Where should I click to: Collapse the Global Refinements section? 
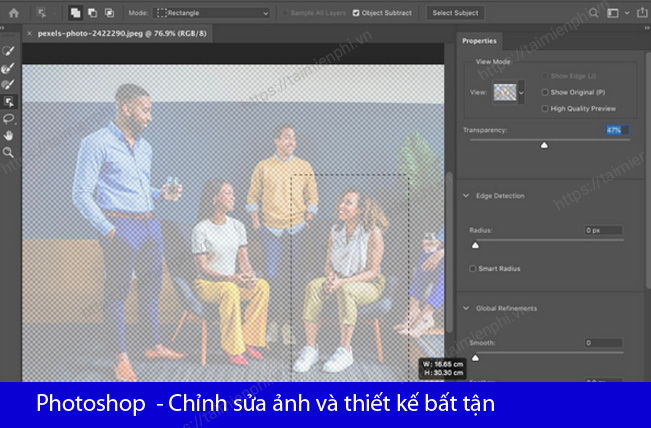[x=466, y=308]
